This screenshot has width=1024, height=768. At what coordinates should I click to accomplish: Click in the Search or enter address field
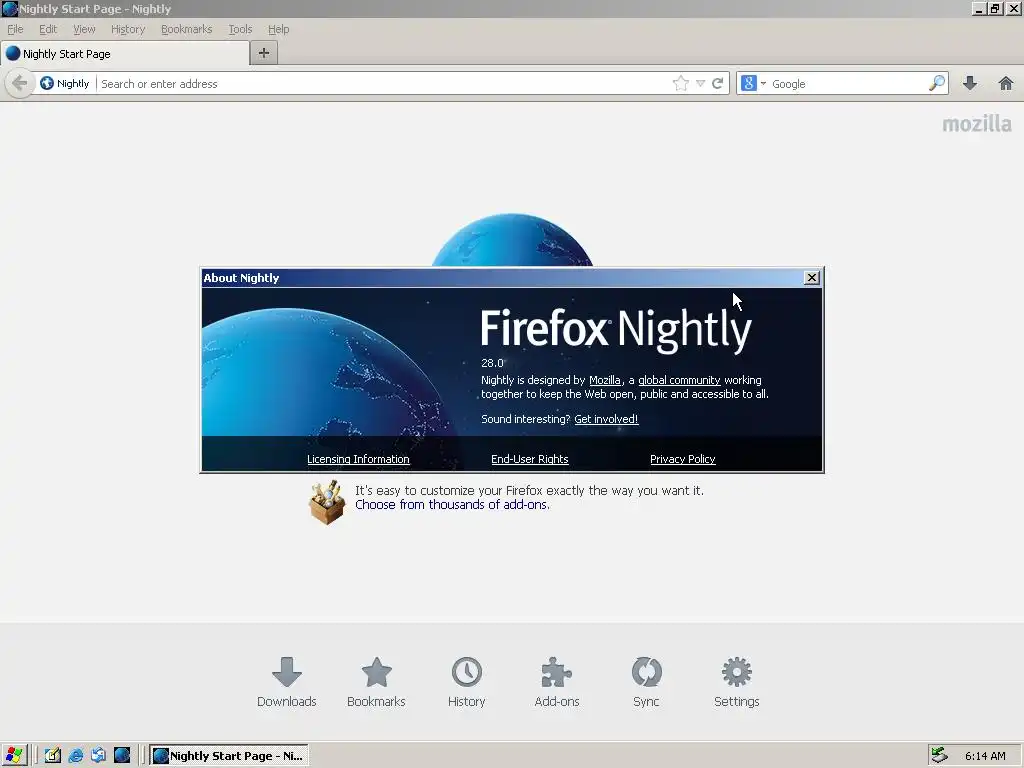click(x=383, y=84)
